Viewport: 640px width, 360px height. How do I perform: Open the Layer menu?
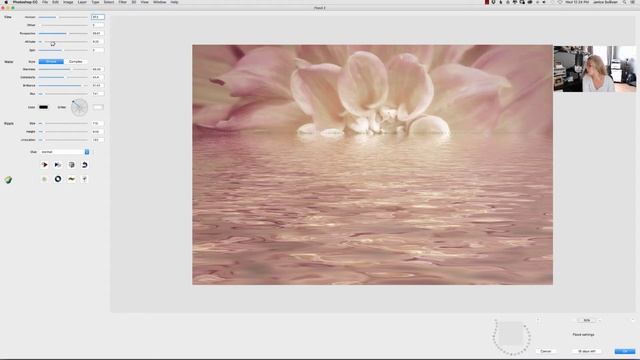click(82, 2)
